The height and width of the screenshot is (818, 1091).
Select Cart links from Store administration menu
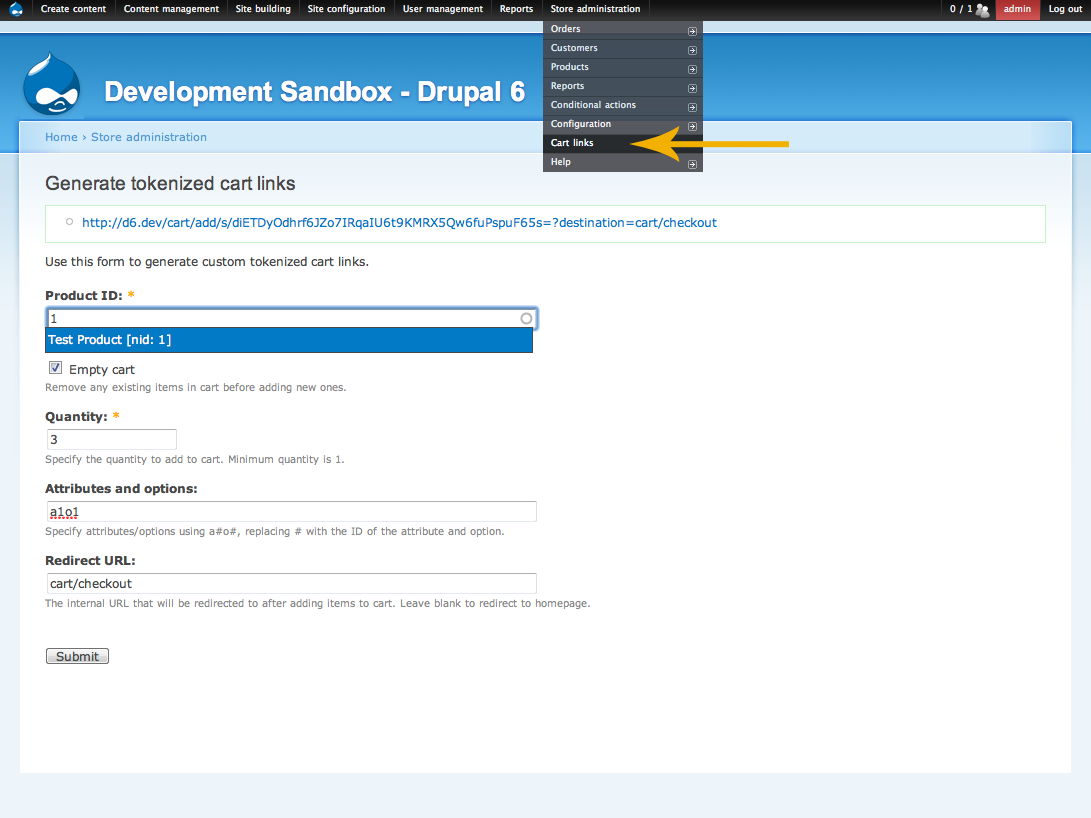[x=572, y=142]
